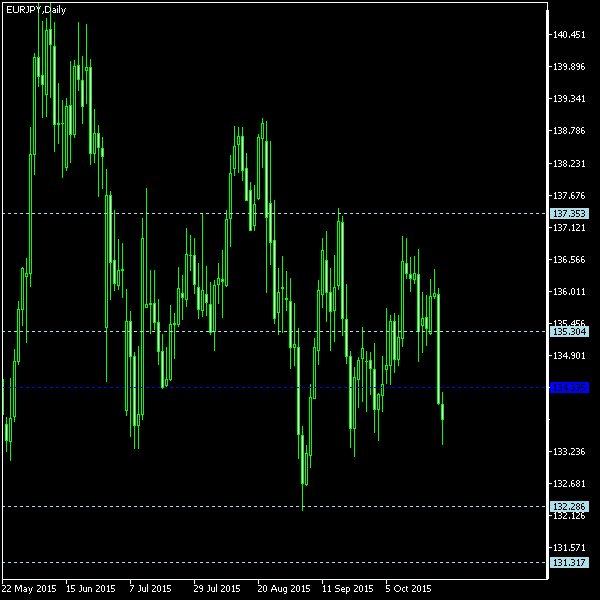Click the 136.011 price scale value
600x600 pixels.
[x=569, y=292]
